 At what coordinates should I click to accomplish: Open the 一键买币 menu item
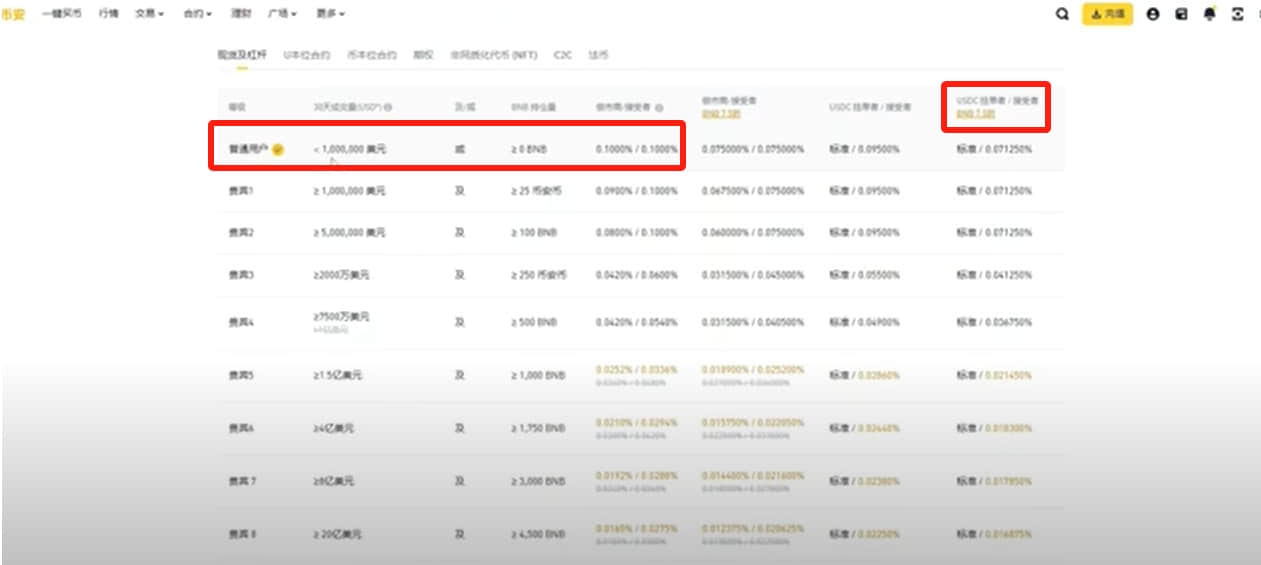pyautogui.click(x=60, y=14)
